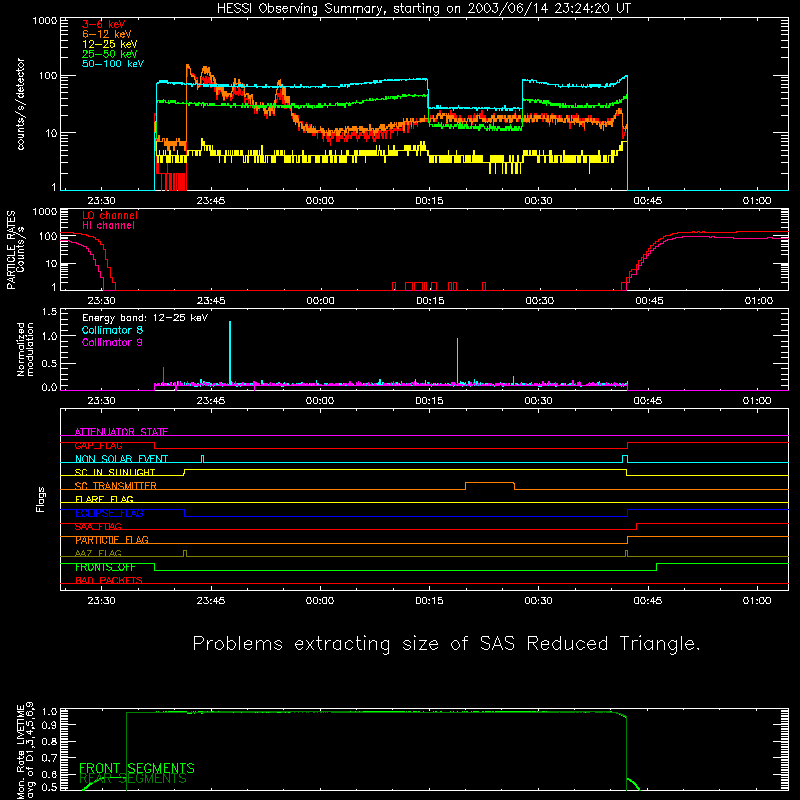Click the ECLIPSE_FLAG drop near 23:41
This screenshot has width=800, height=800.
pos(185,513)
